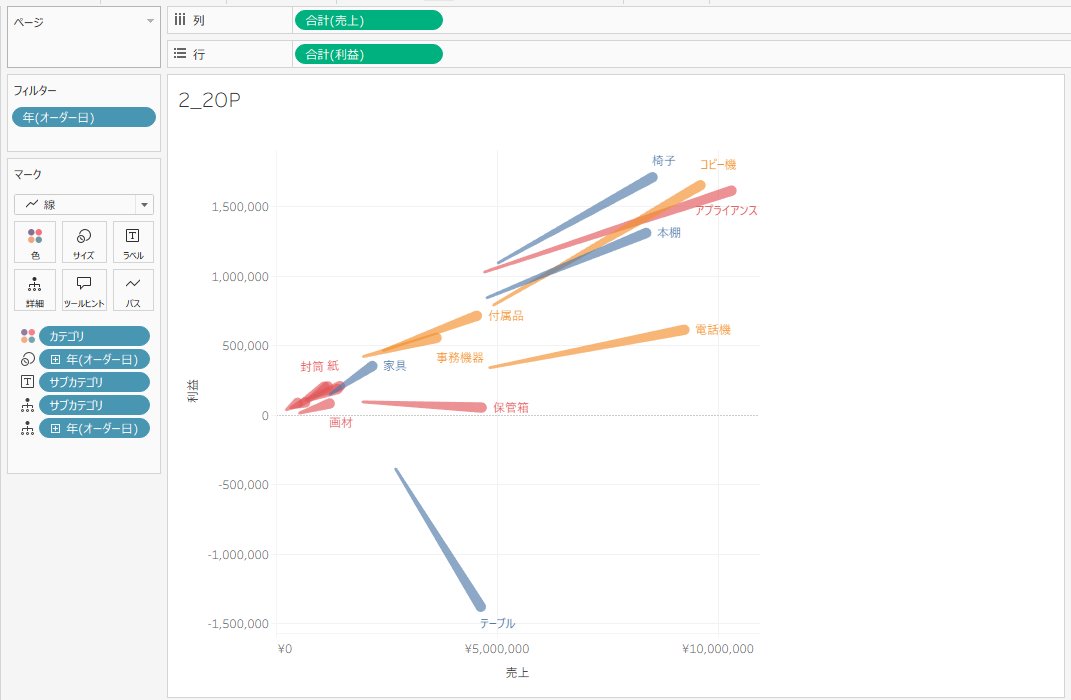Image resolution: width=1071 pixels, height=700 pixels.
Task: Open the サイズ (Size) mark card
Action: coord(84,242)
